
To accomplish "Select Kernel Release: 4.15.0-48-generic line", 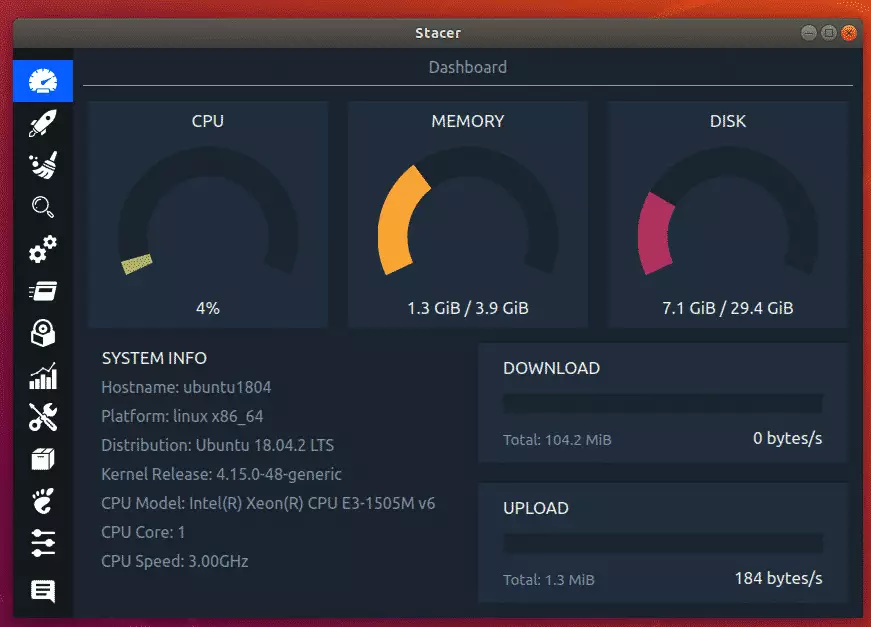I will [x=222, y=474].
